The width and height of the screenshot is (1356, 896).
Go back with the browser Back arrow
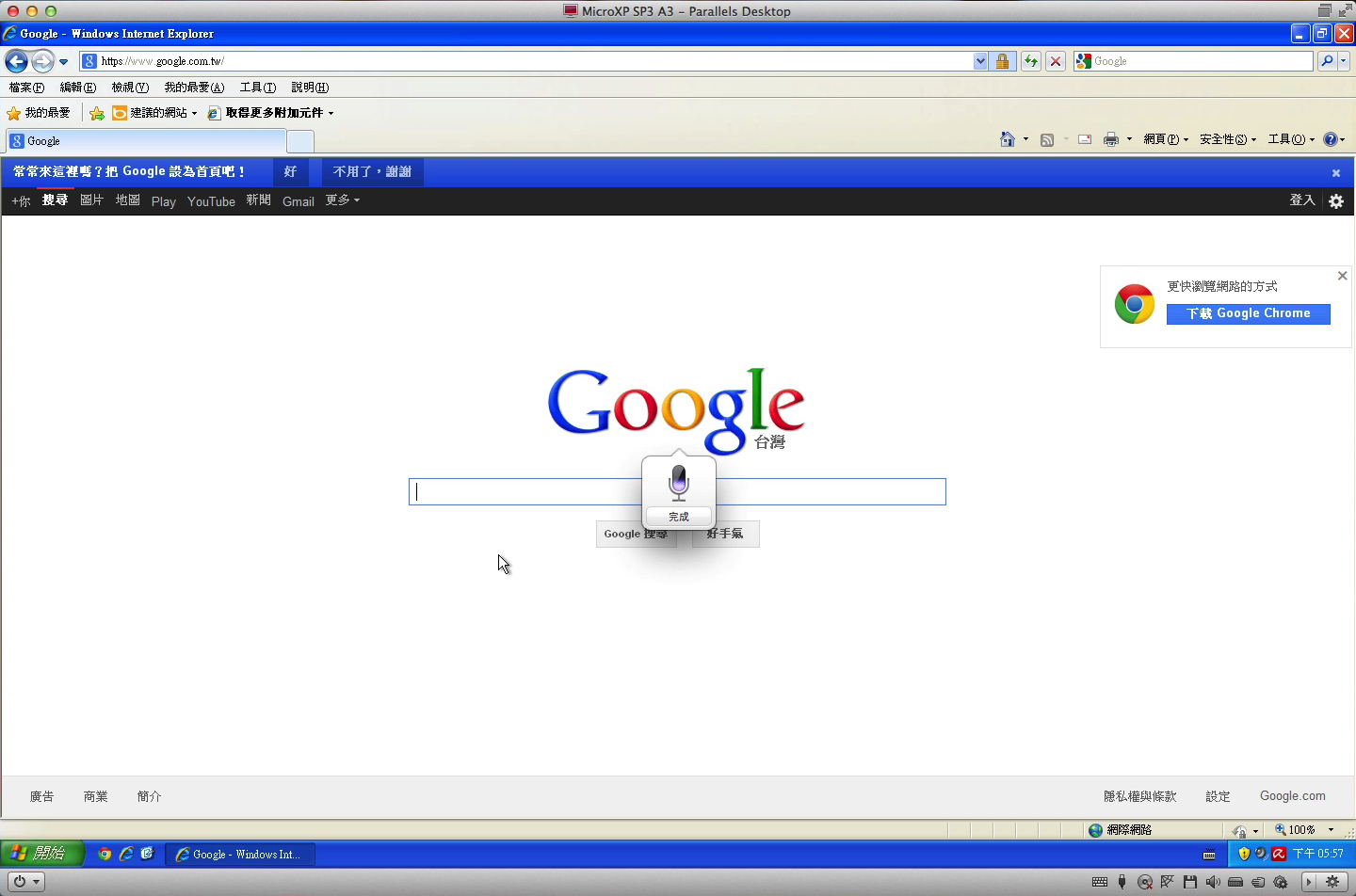[16, 61]
